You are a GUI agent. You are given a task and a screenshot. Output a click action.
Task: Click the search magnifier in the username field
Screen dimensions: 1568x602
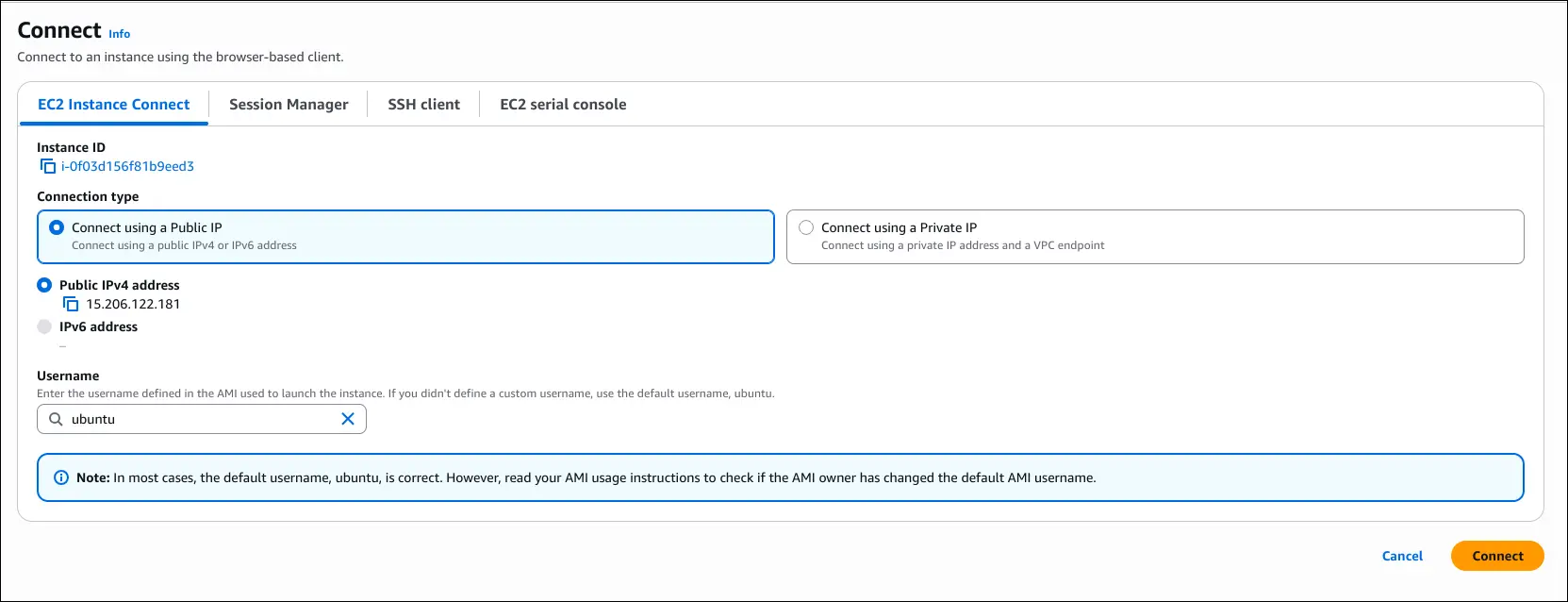pos(57,419)
